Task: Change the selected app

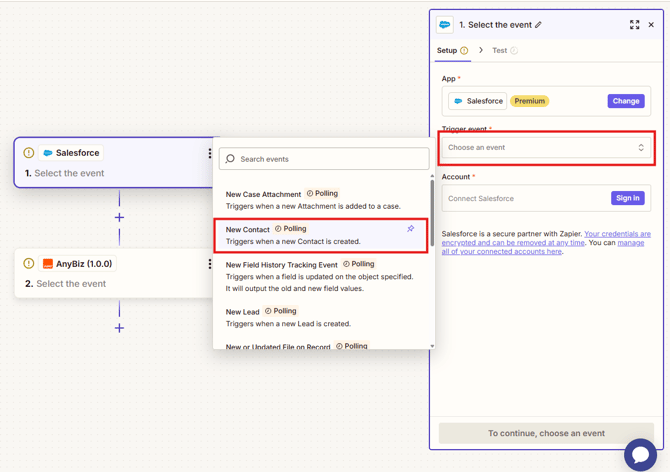Action: tap(626, 101)
